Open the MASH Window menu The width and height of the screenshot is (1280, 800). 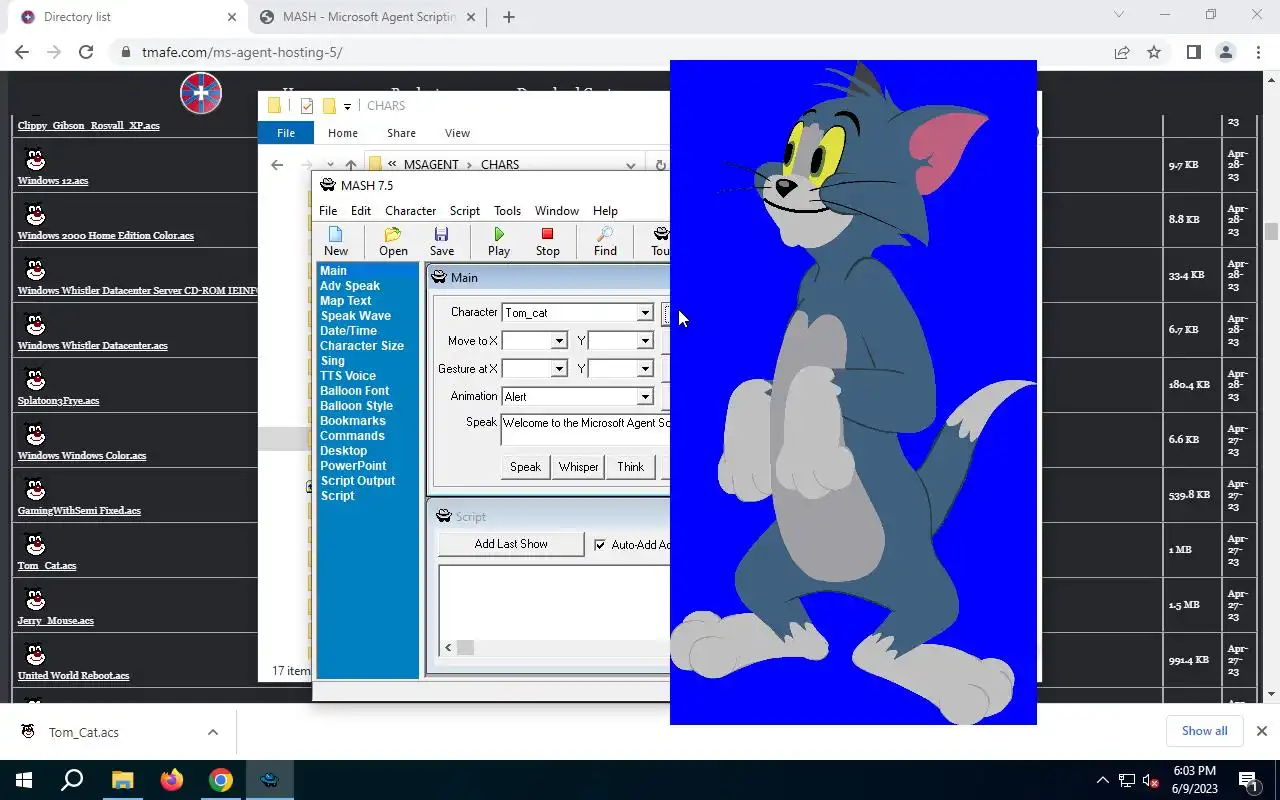click(x=557, y=211)
